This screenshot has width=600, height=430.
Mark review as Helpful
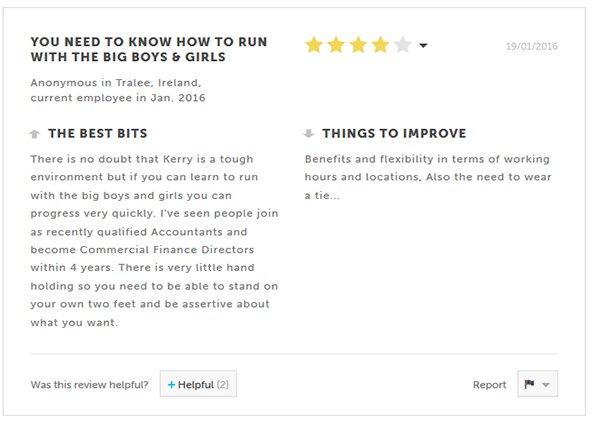(198, 384)
